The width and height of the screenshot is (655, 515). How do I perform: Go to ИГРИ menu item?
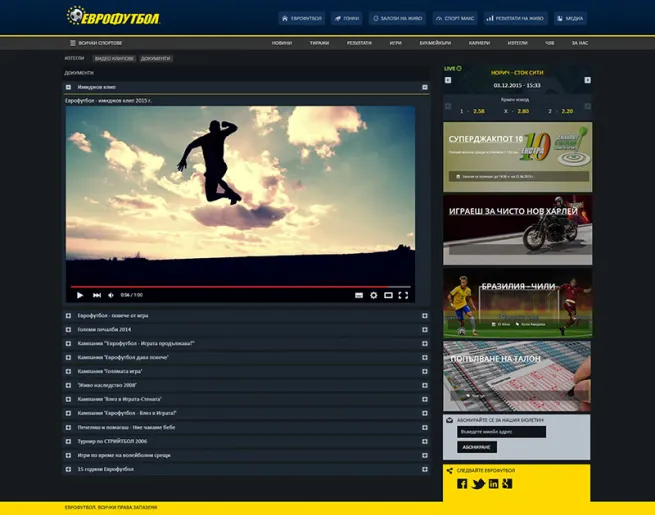[396, 43]
